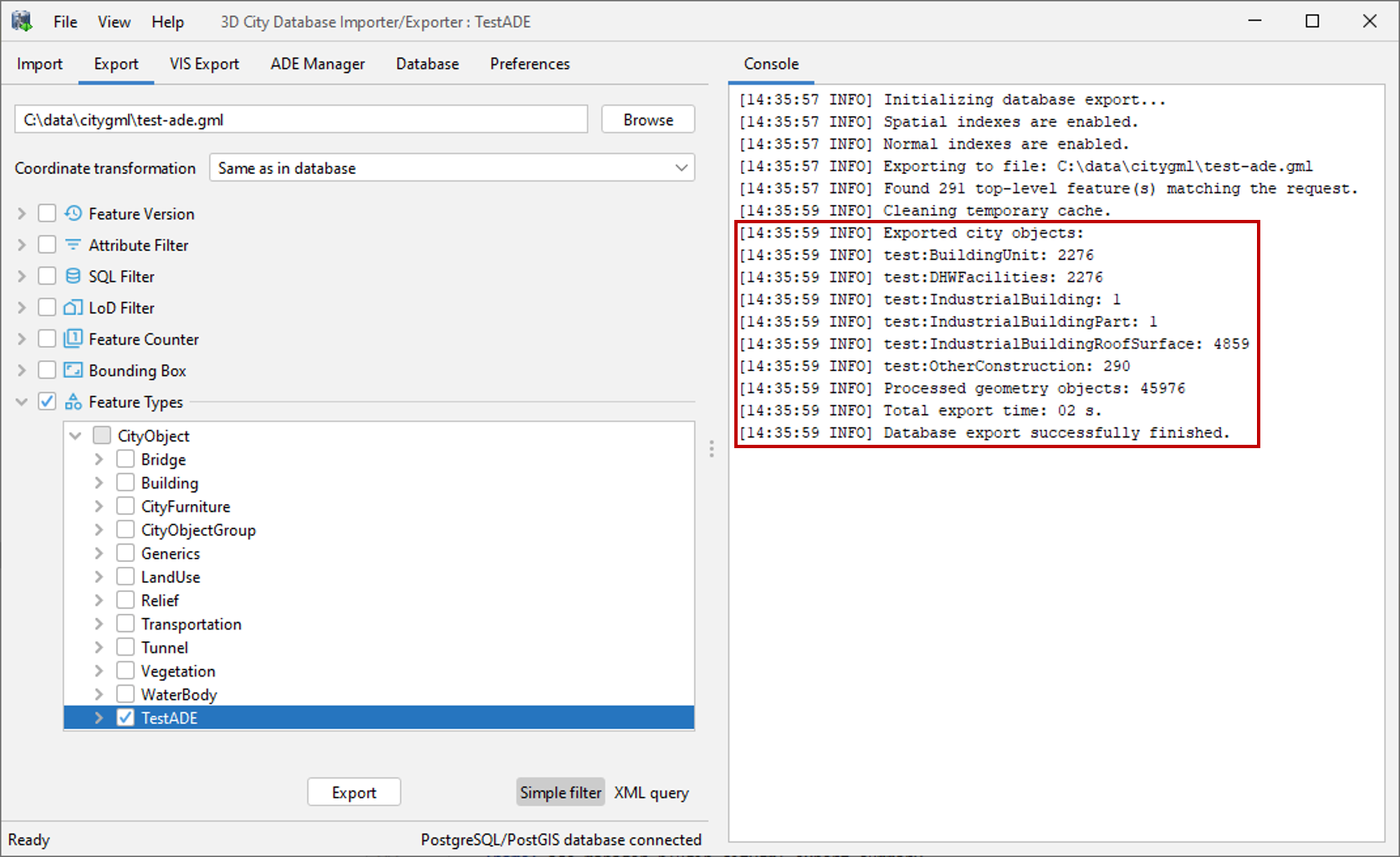Click the vertical panel splitter handle
Viewport: 1400px width, 857px height.
[712, 449]
